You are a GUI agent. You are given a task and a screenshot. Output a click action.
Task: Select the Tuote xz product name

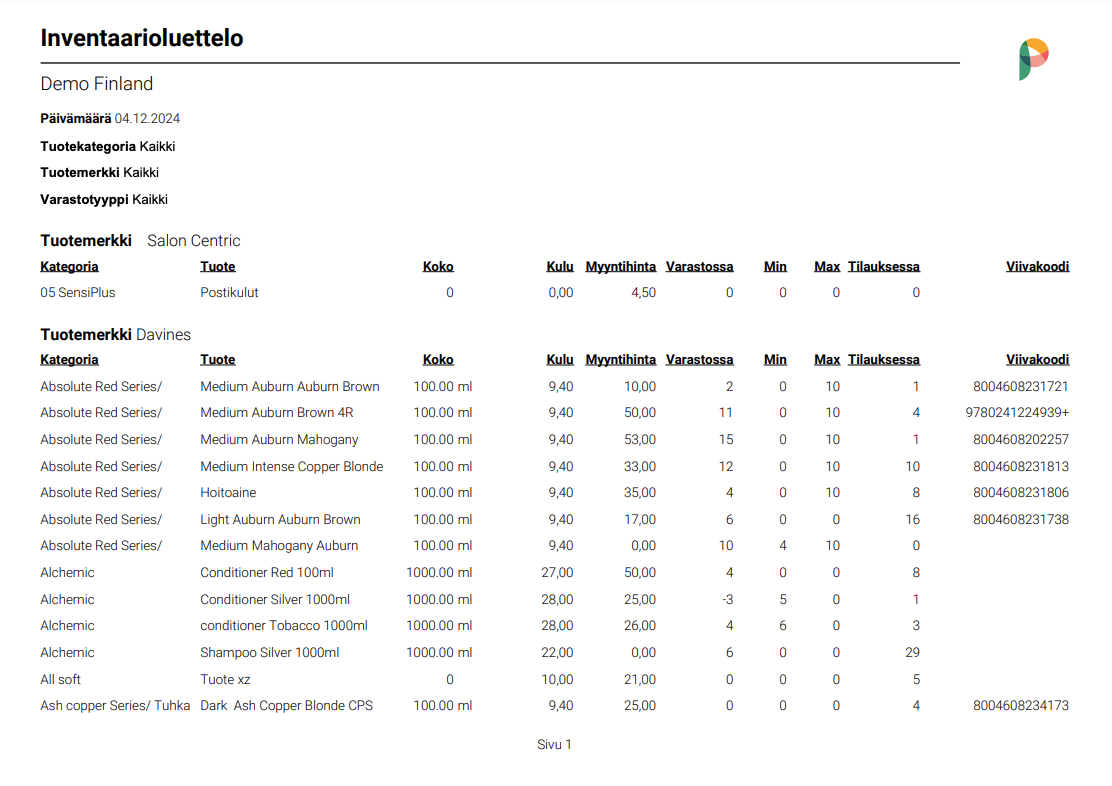point(226,680)
